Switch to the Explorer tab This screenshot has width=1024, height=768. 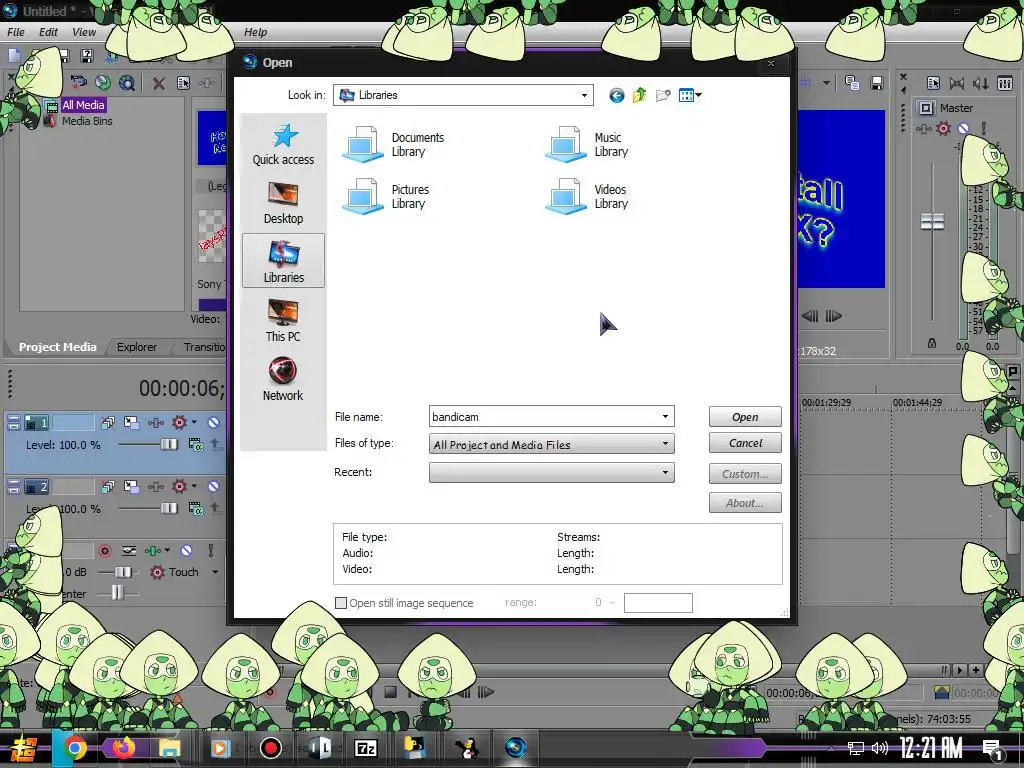[137, 347]
